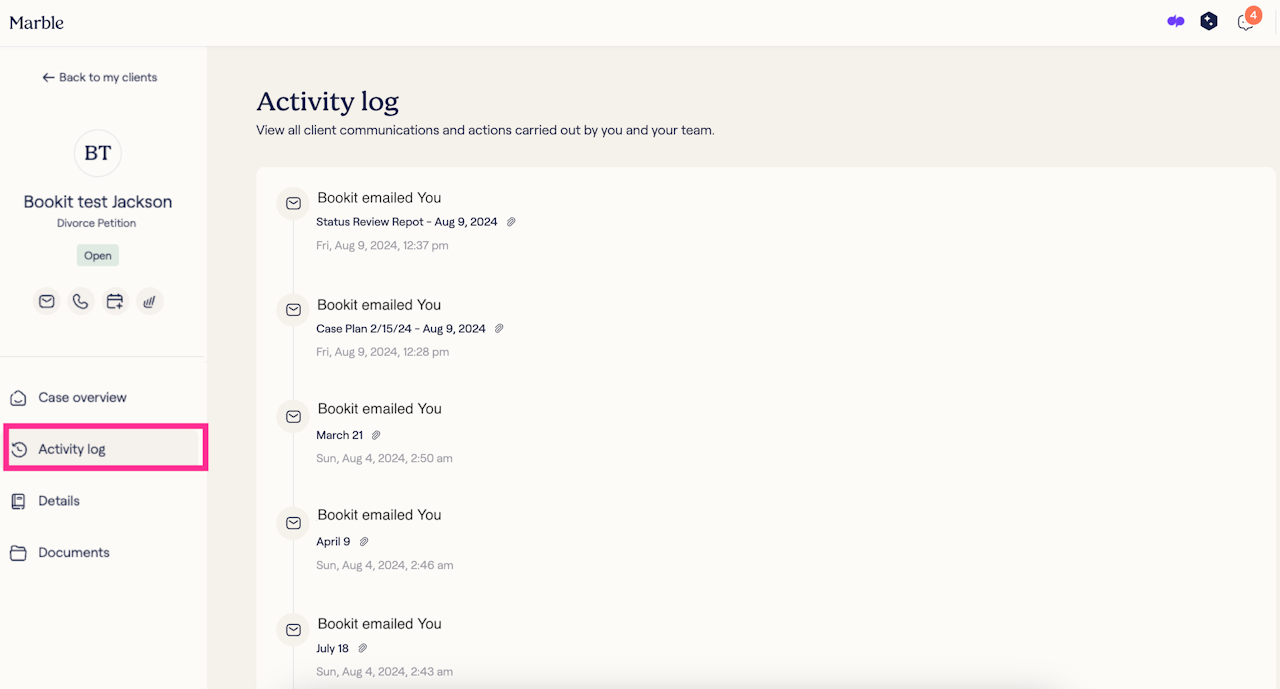This screenshot has height=689, width=1280.
Task: Click the striped icon beside the calendar icon
Action: click(149, 301)
